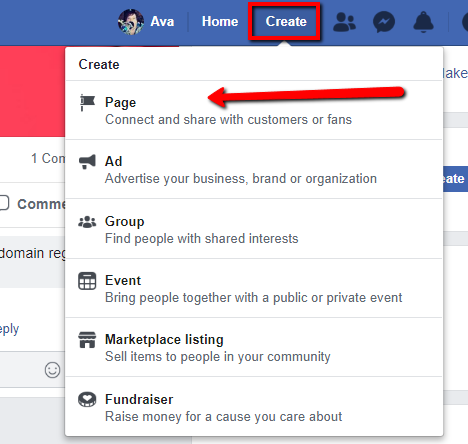
Task: Open the Home link in top bar
Action: click(x=220, y=22)
